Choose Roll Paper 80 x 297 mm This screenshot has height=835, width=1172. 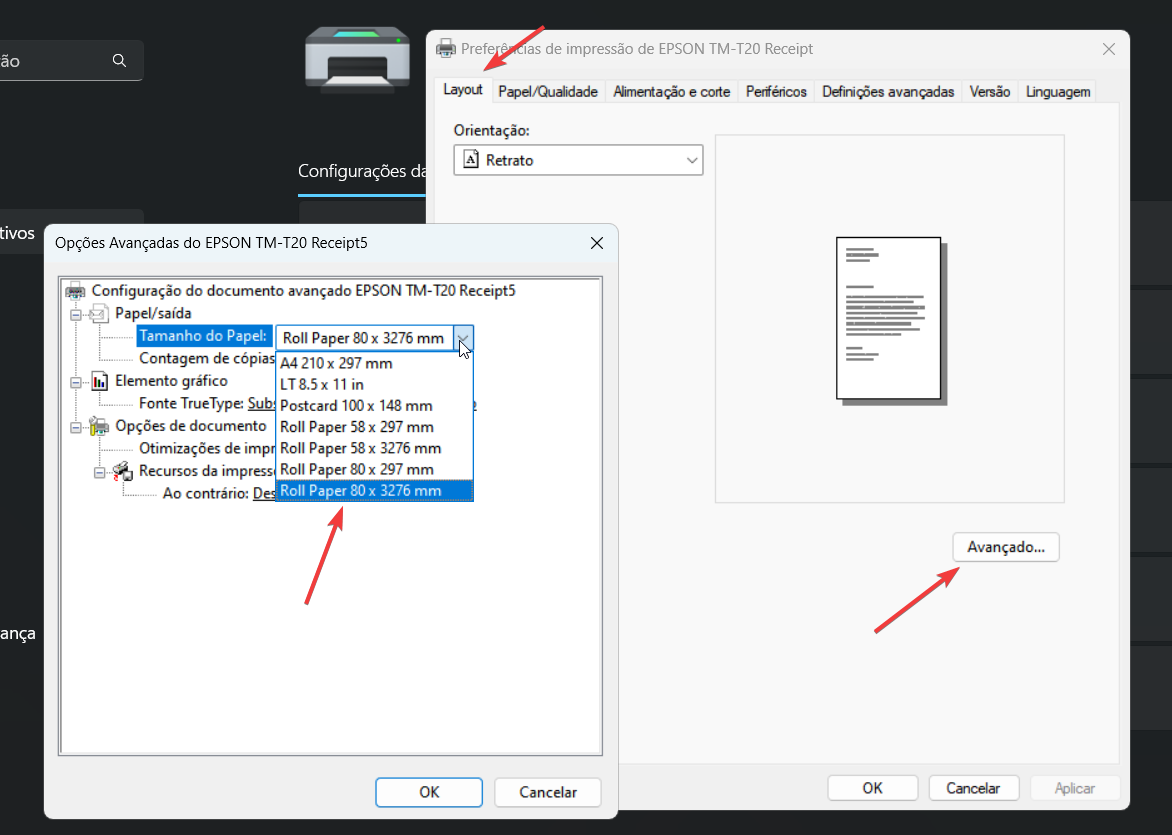374,469
